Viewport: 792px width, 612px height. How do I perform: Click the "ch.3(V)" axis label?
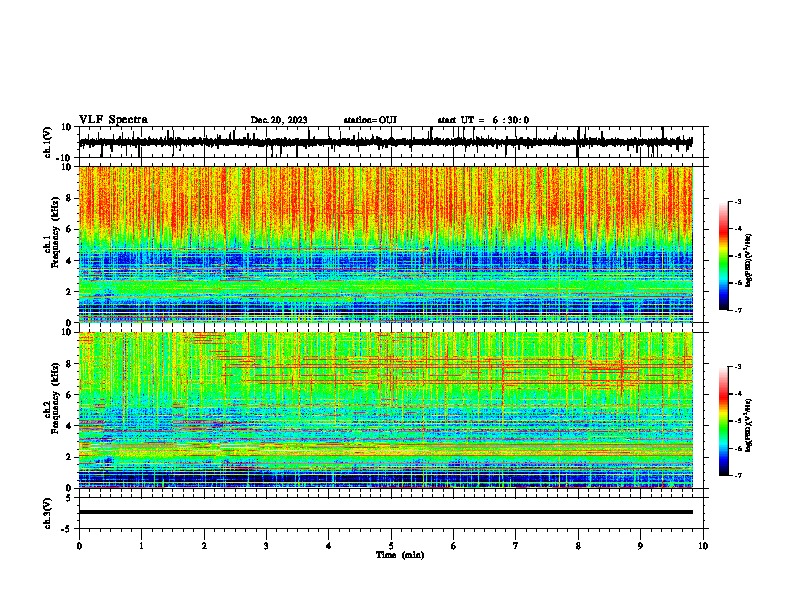(47, 513)
